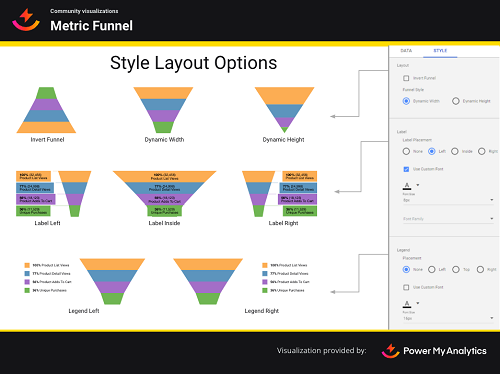Click 'Visualization provided by:' text
Viewport: 500px width, 374px height.
click(x=322, y=351)
